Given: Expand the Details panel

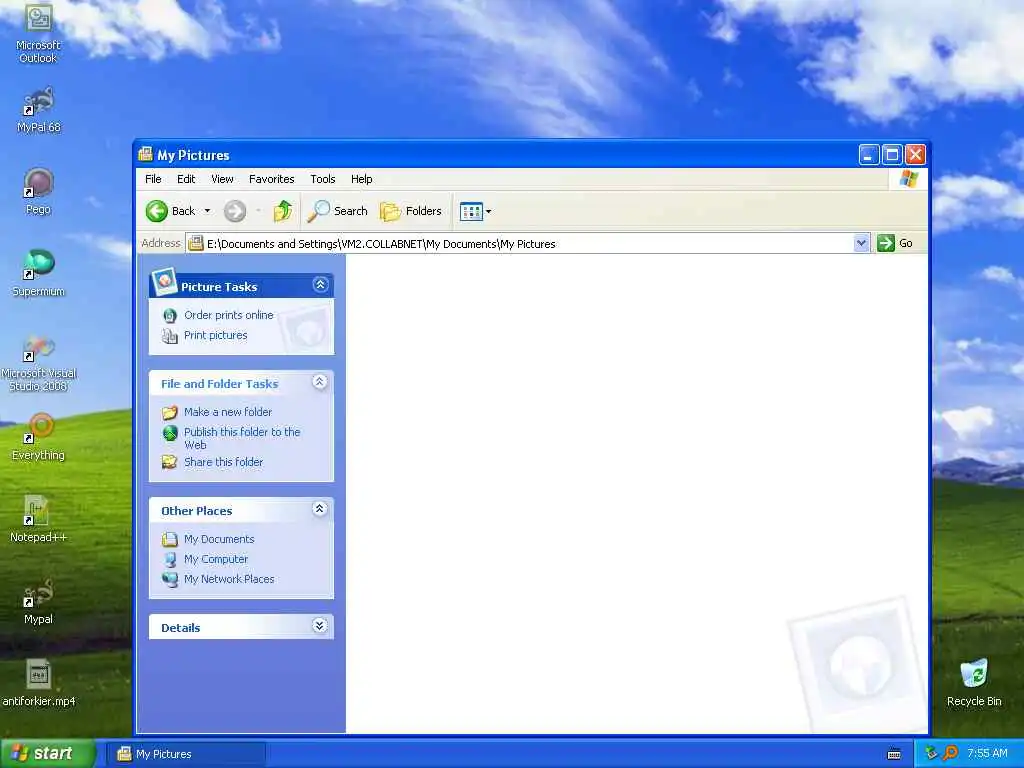Looking at the screenshot, I should point(319,626).
